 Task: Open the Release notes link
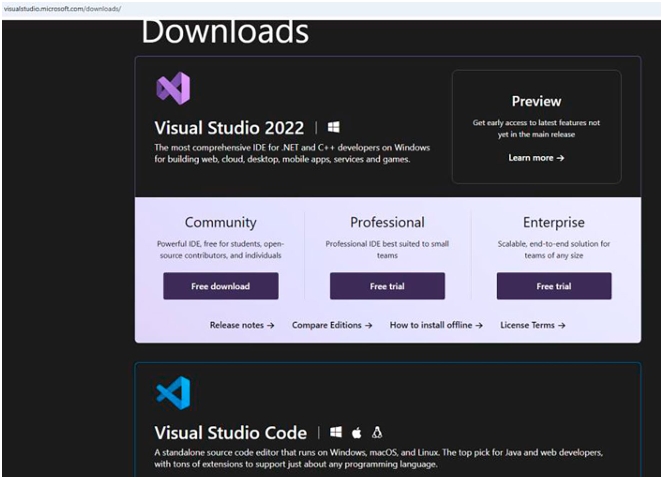[x=241, y=325]
